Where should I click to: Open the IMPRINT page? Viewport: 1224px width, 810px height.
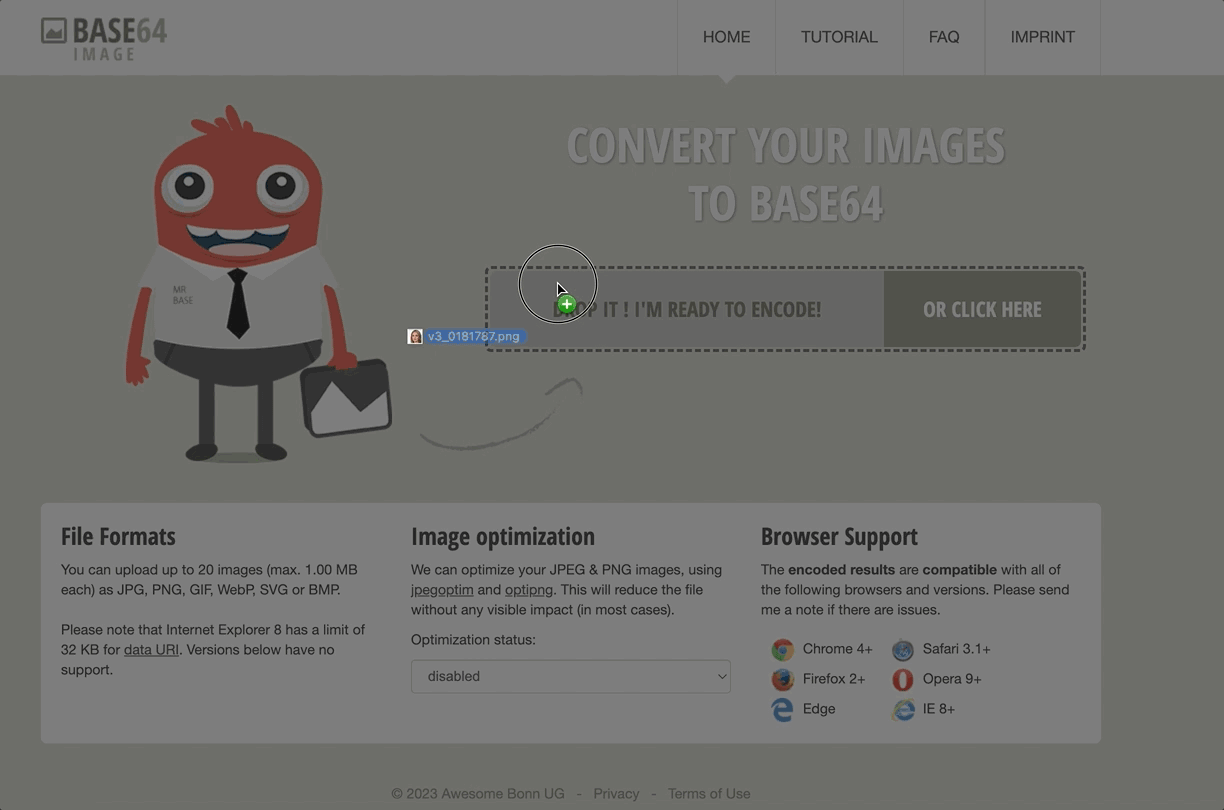pos(1043,37)
